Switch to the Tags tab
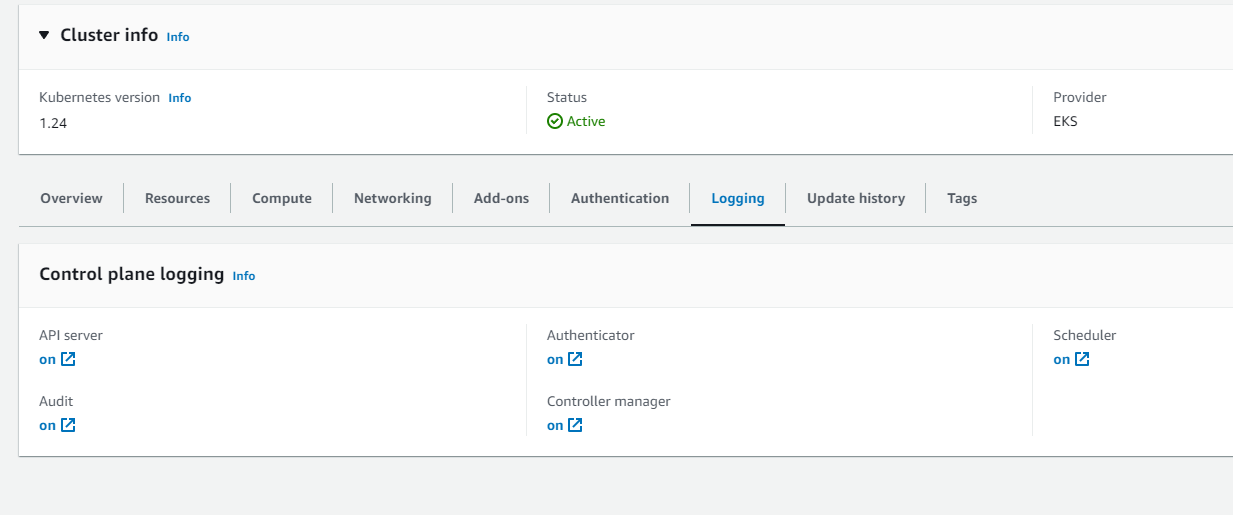The image size is (1233, 515). click(962, 198)
